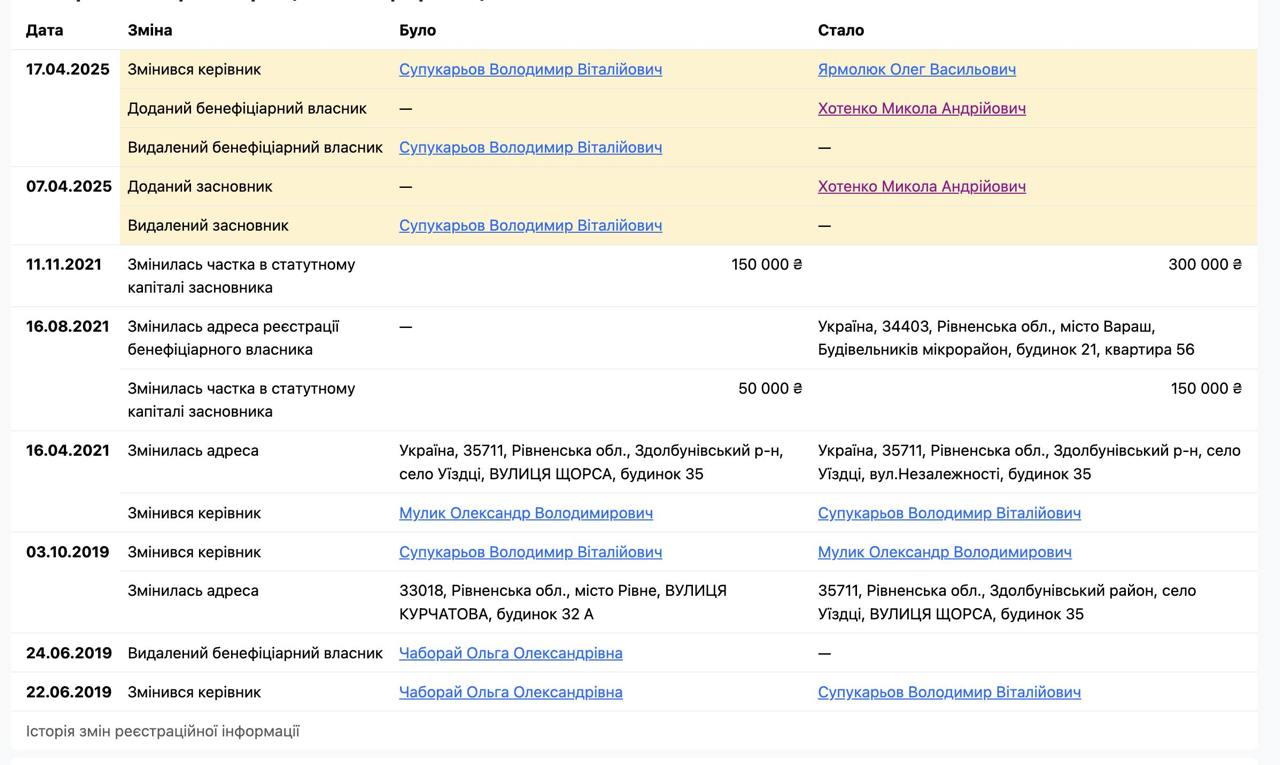Open Мулик link in 16.04.2021 Було column
The height and width of the screenshot is (765, 1280).
[x=526, y=513]
